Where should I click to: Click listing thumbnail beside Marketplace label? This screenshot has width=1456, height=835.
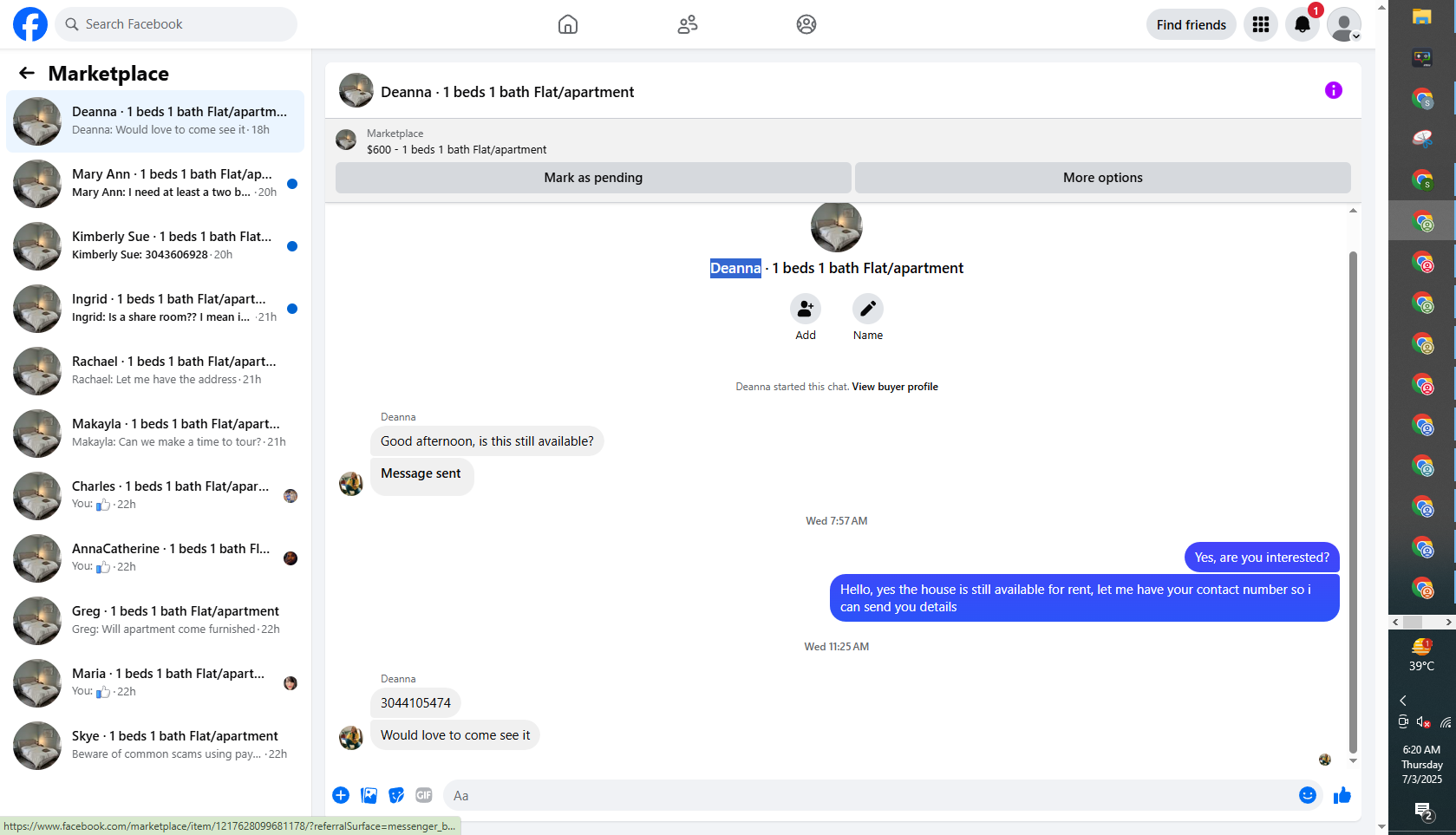point(346,140)
